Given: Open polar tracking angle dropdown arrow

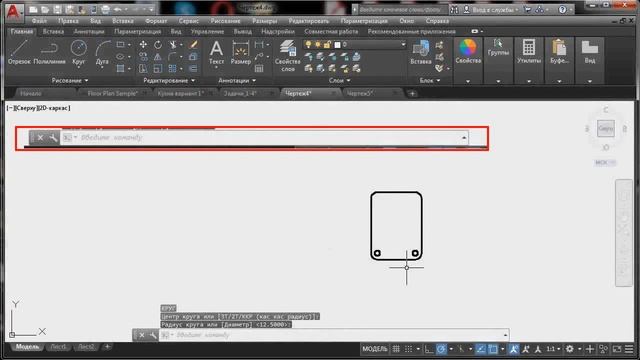Looking at the screenshot, I should (451, 349).
